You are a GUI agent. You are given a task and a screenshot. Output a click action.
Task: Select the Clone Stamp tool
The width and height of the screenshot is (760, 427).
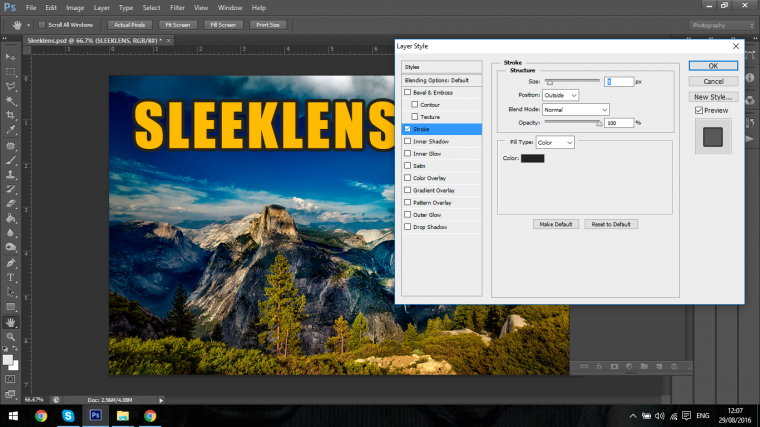tap(10, 174)
